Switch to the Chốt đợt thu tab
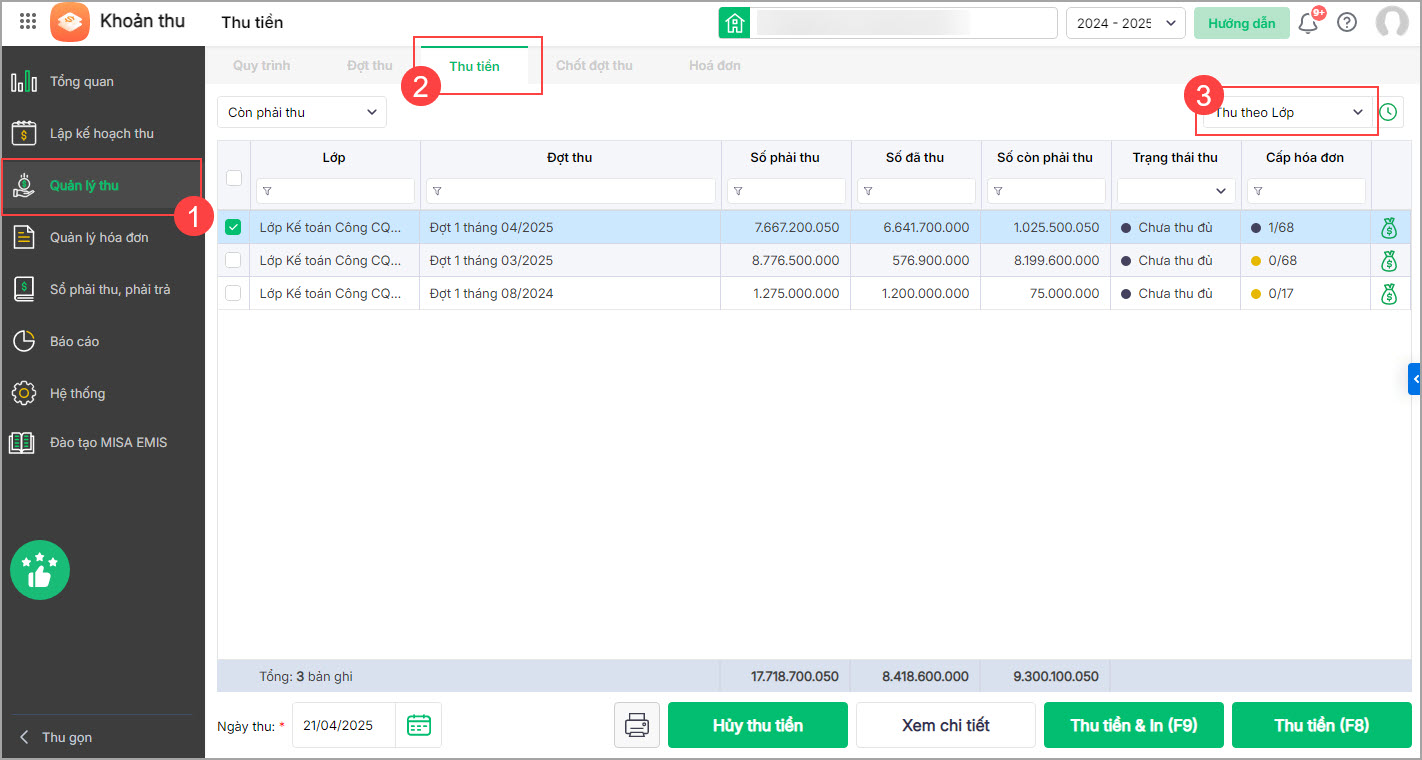The image size is (1422, 760). (x=594, y=66)
